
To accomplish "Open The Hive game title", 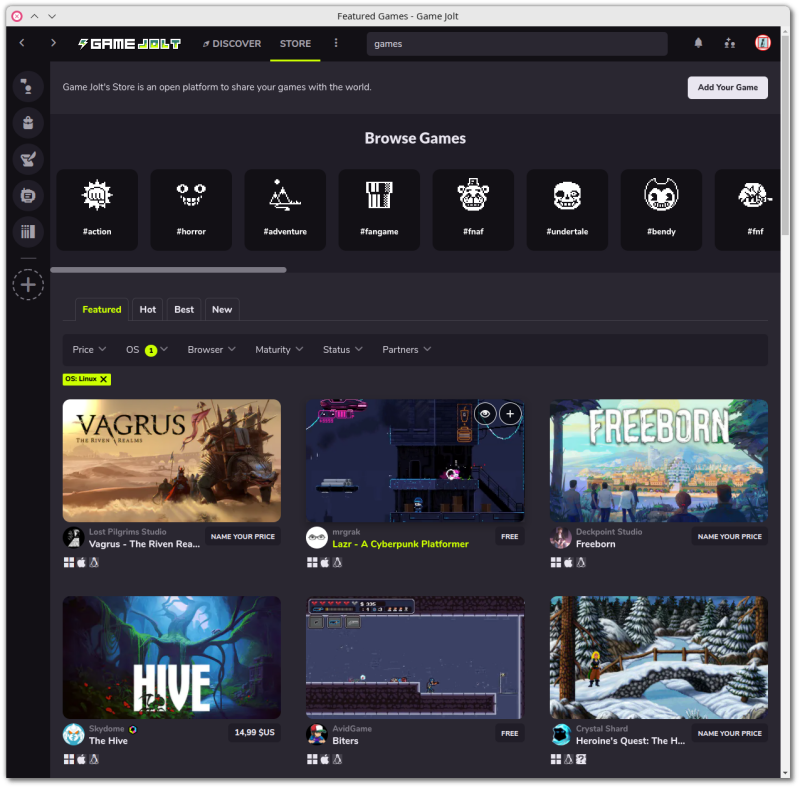I will coord(108,741).
